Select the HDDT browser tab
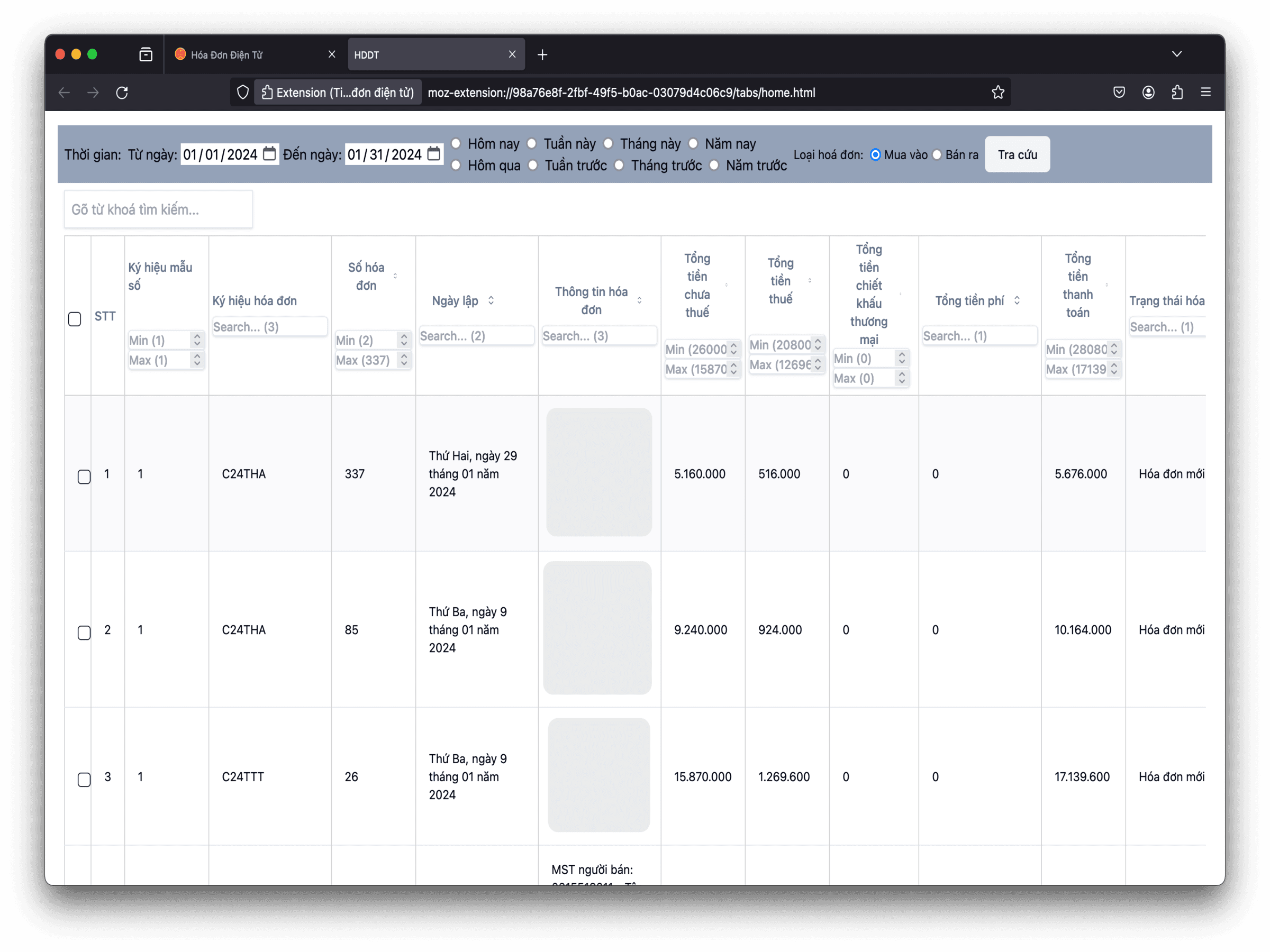The width and height of the screenshot is (1270, 952). pos(436,54)
